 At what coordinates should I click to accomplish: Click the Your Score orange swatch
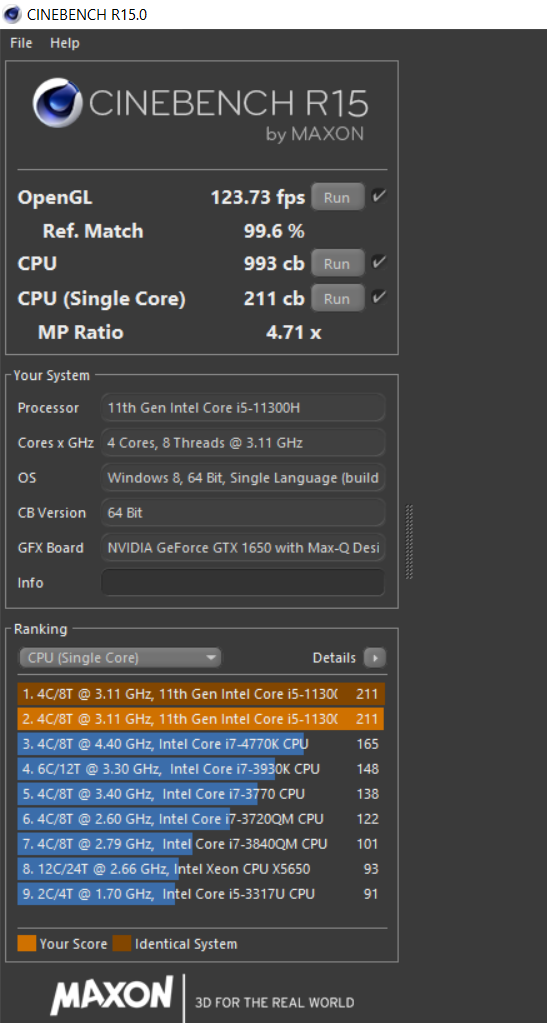(26, 943)
